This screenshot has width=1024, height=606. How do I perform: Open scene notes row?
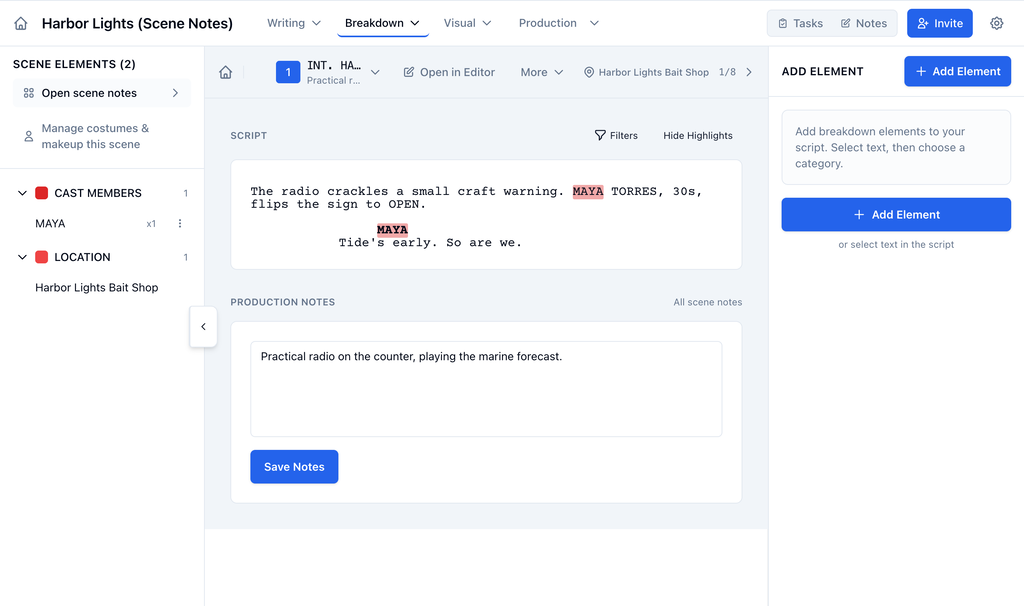(x=102, y=93)
